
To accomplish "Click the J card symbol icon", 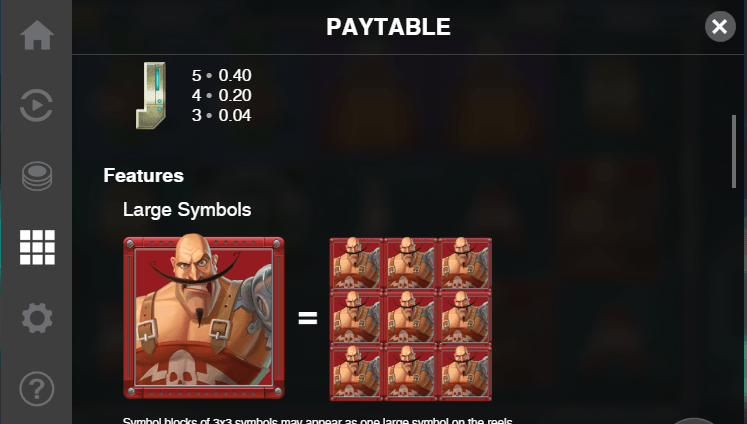I will click(151, 95).
